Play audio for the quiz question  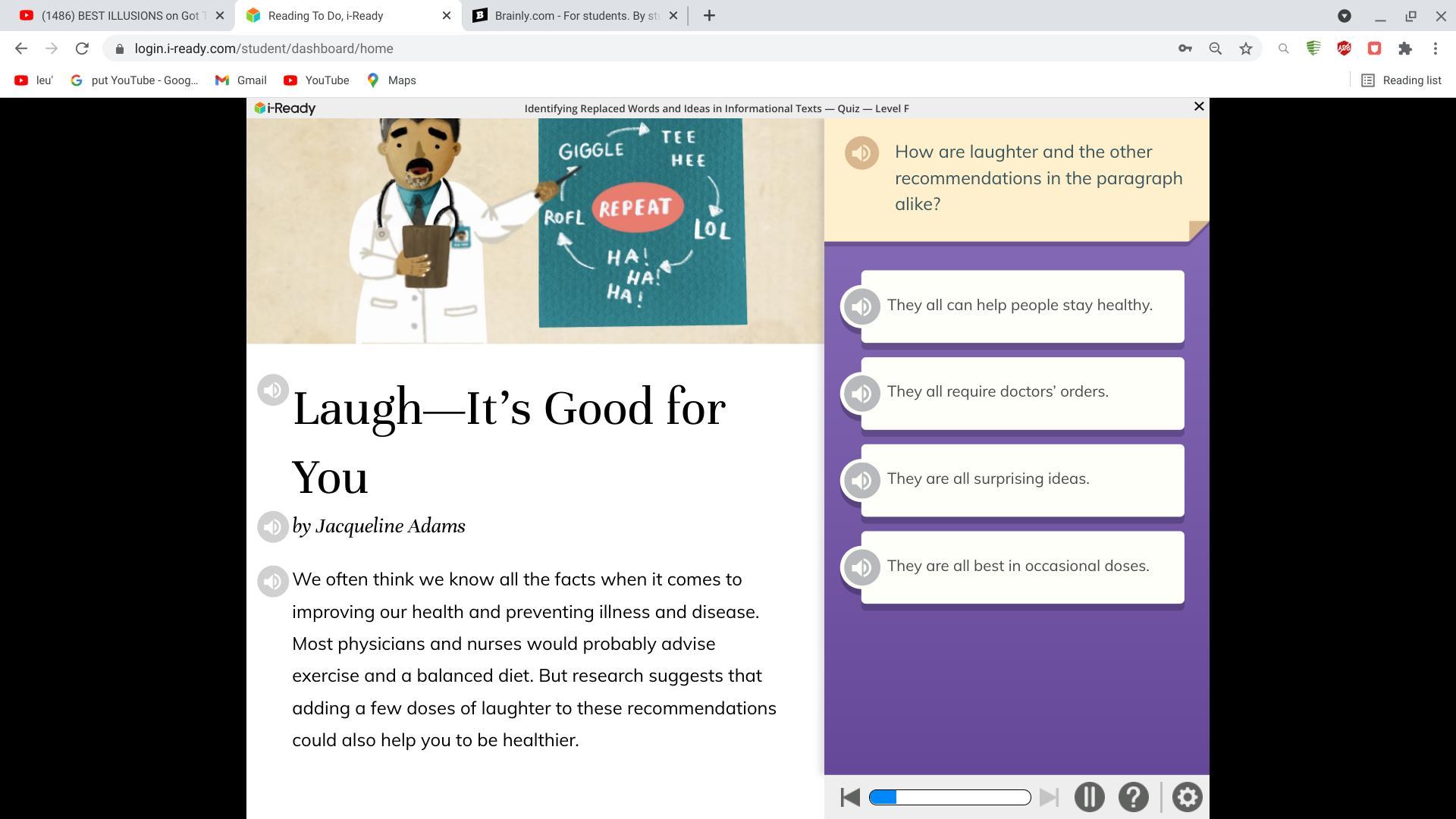(x=861, y=153)
